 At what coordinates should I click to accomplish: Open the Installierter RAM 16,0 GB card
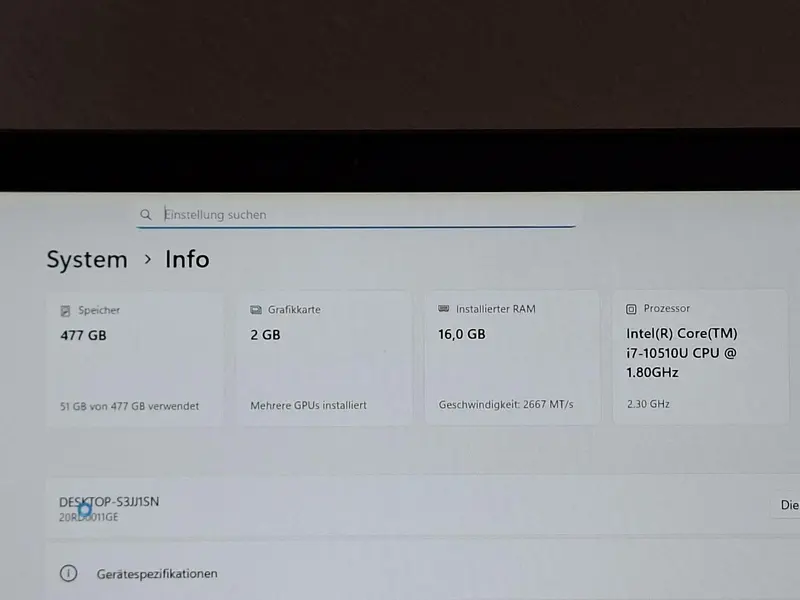click(x=512, y=358)
